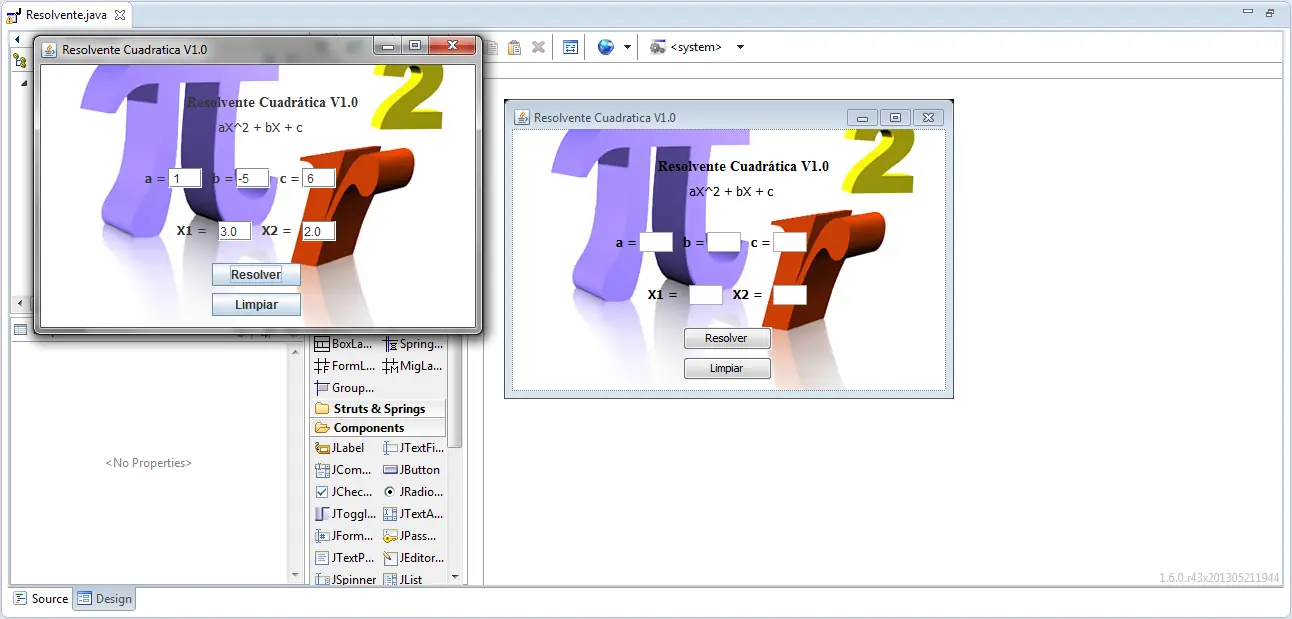Viewport: 1292px width, 619px height.
Task: Pick the JRadioButton component in palette
Action: coord(413,492)
